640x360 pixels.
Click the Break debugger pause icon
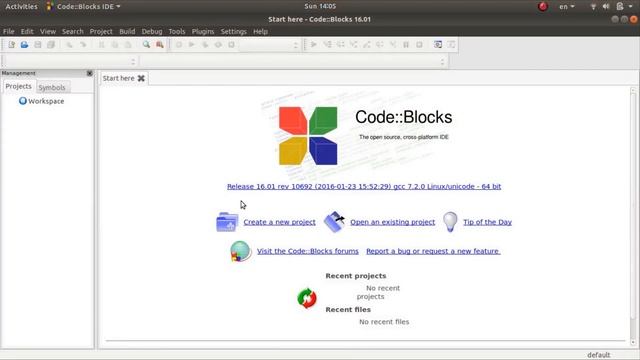pyautogui.click(x=406, y=44)
